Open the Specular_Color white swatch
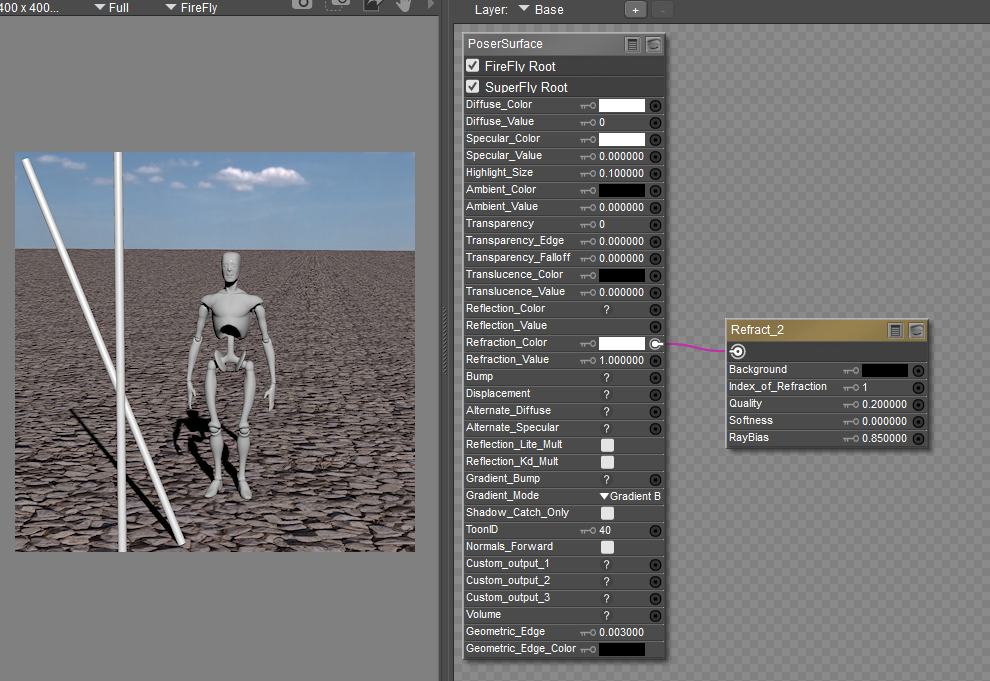Image resolution: width=990 pixels, height=681 pixels. pyautogui.click(x=621, y=139)
